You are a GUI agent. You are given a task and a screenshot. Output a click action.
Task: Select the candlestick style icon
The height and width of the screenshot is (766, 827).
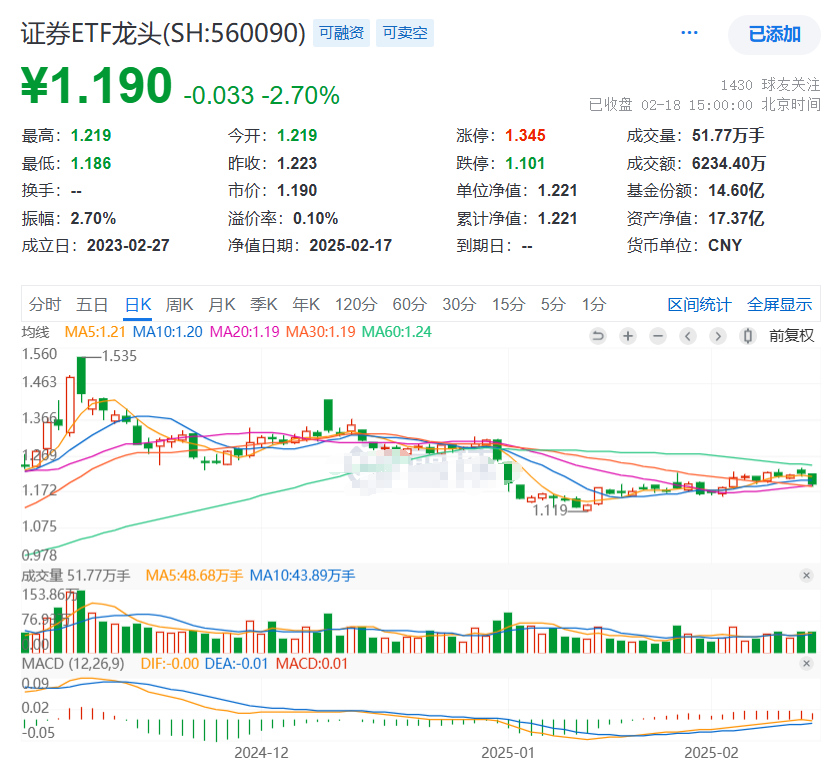(x=746, y=336)
